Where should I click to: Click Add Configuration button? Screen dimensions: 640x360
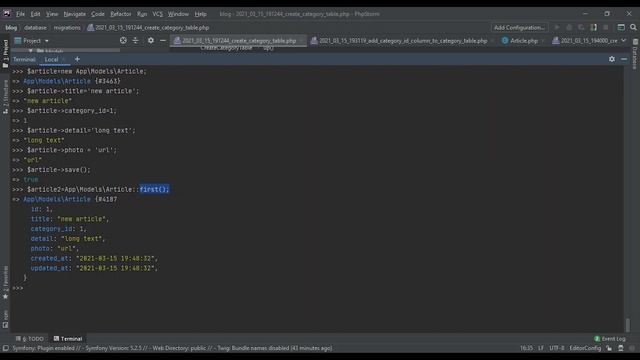519,27
